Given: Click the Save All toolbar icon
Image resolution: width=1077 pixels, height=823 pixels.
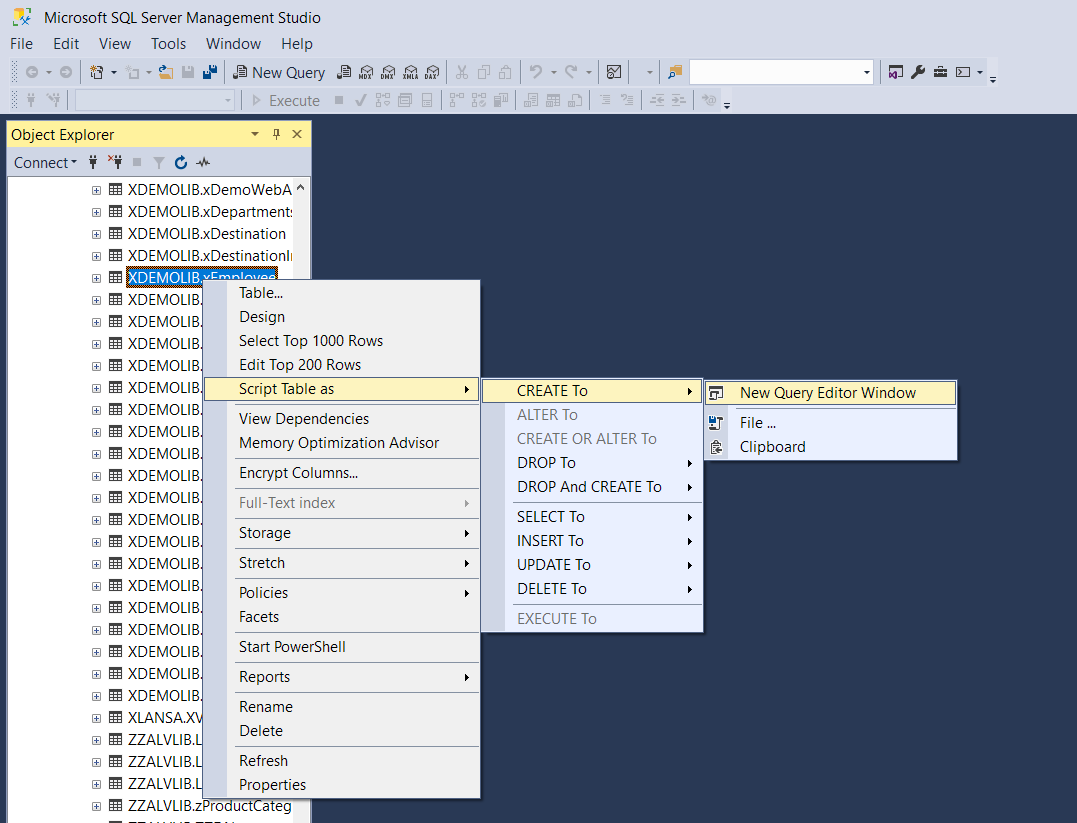Looking at the screenshot, I should (x=210, y=72).
